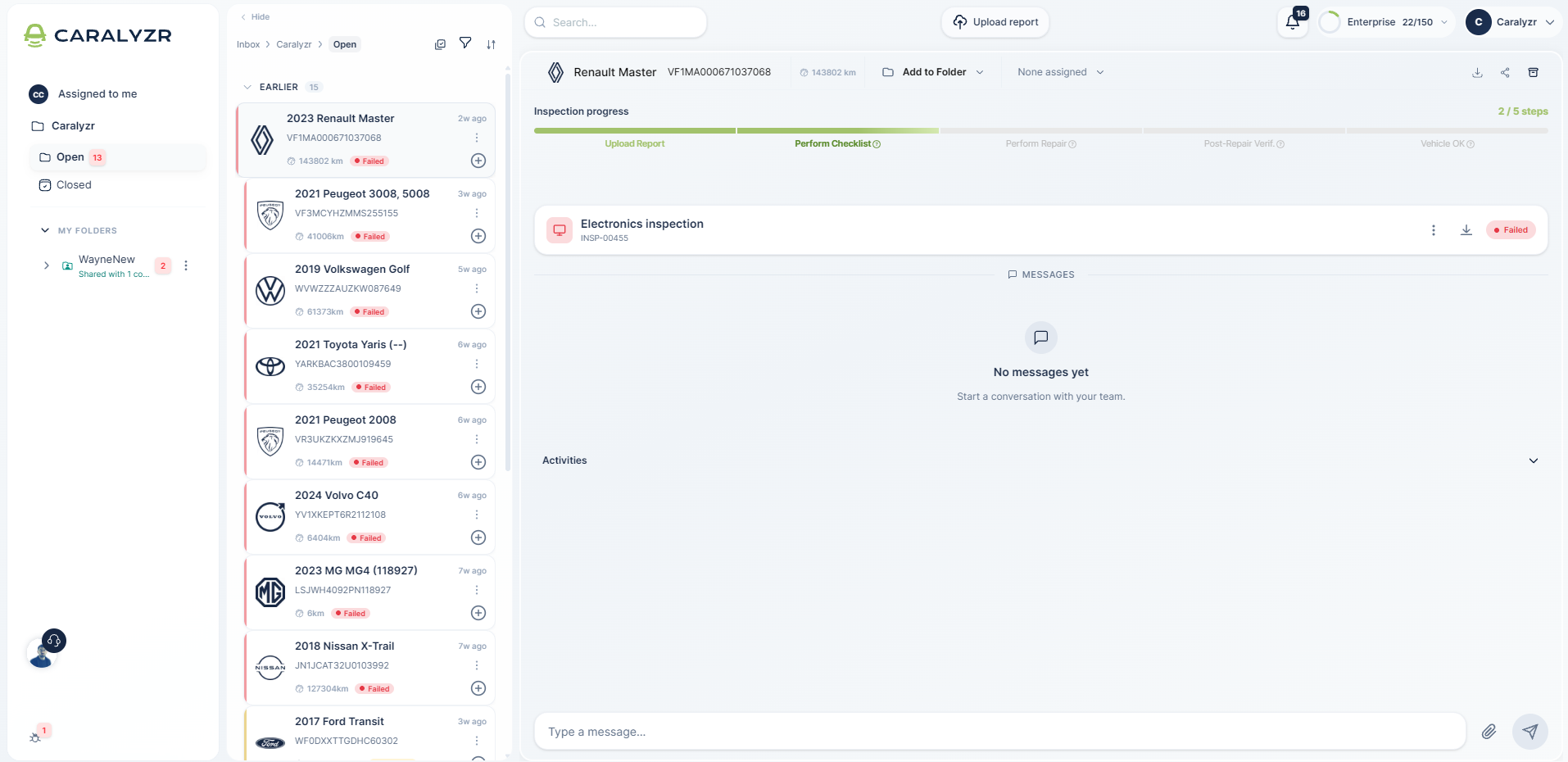Click plus icon on 2023 Renault Master card
The width and height of the screenshot is (1568, 762).
pyautogui.click(x=478, y=161)
